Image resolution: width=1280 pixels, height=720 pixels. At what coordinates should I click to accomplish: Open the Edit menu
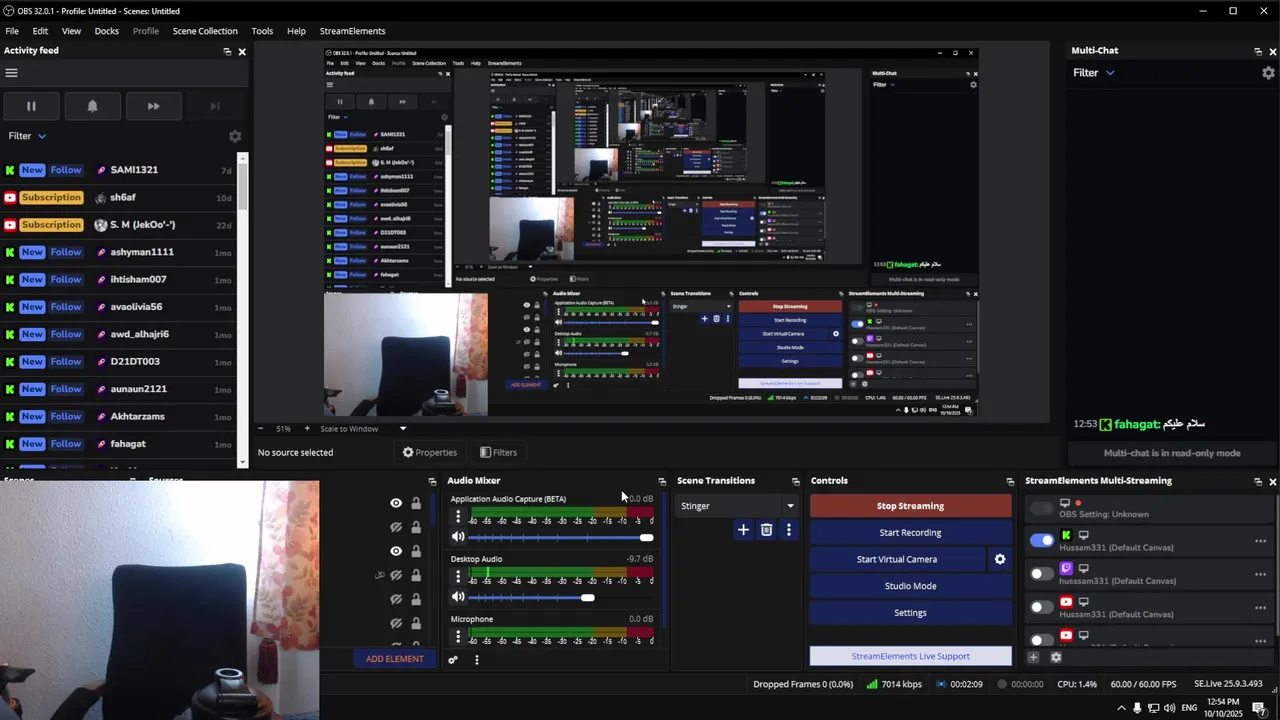(x=40, y=31)
